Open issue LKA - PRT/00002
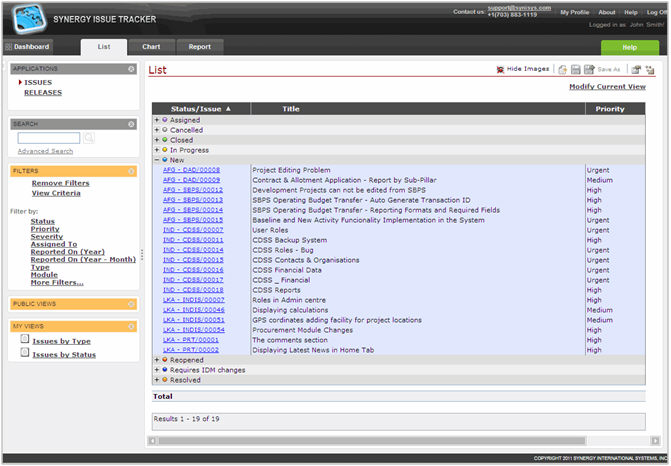Viewport: 671px width, 466px height. [x=191, y=350]
